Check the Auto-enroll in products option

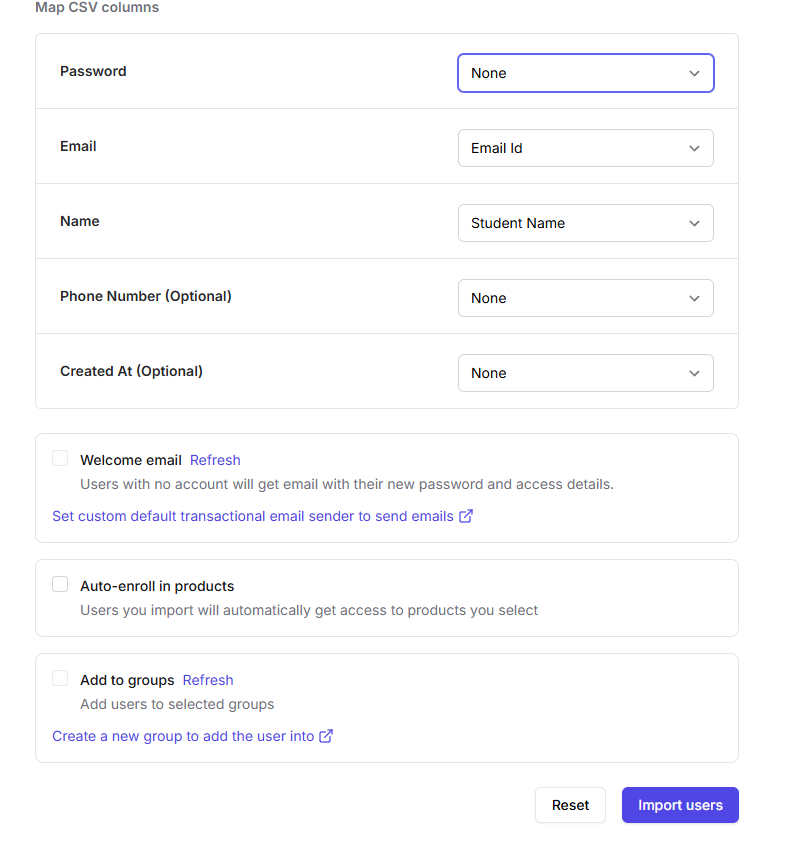pos(60,585)
